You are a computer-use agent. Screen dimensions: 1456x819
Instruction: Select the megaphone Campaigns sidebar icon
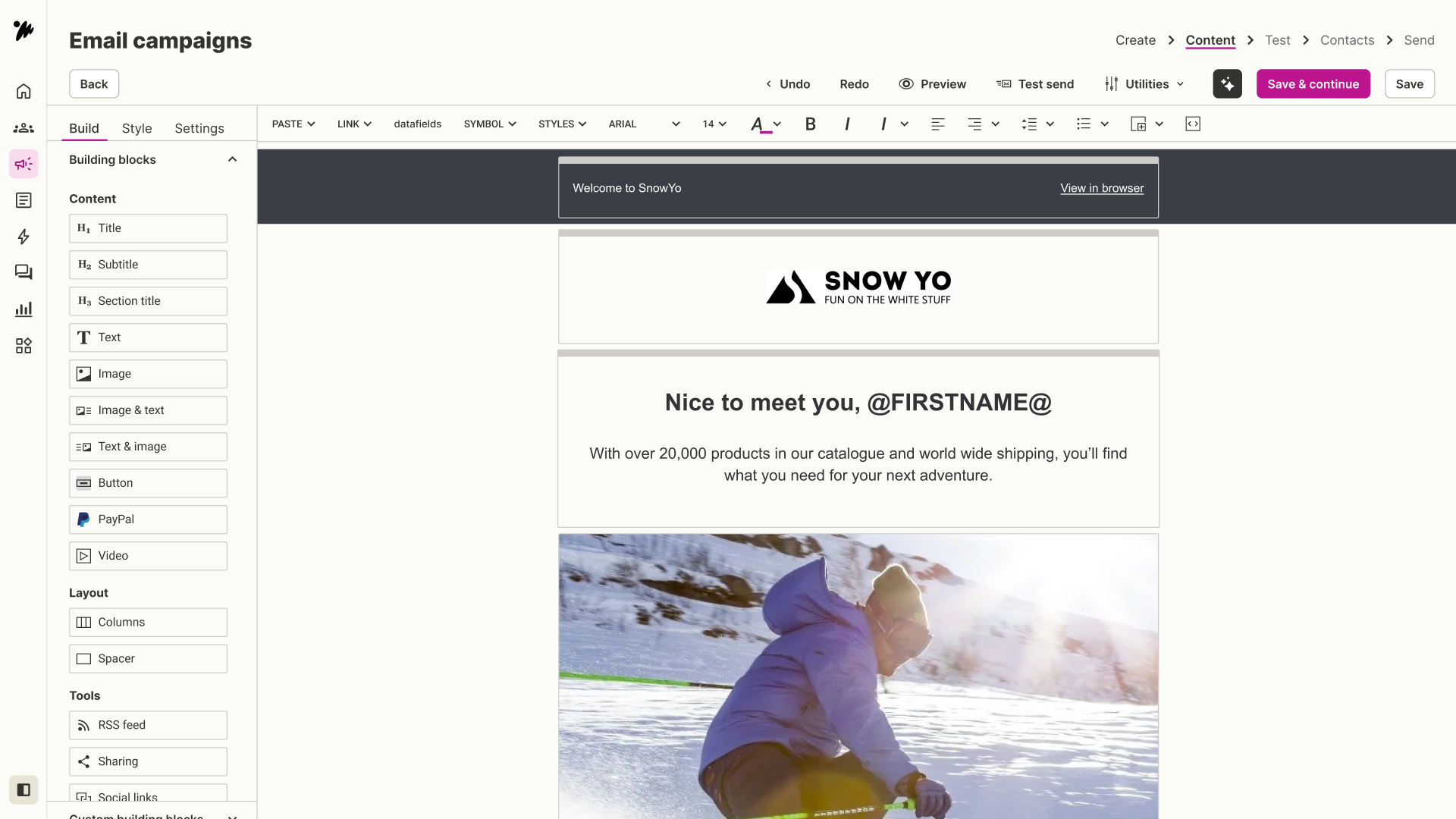tap(24, 164)
